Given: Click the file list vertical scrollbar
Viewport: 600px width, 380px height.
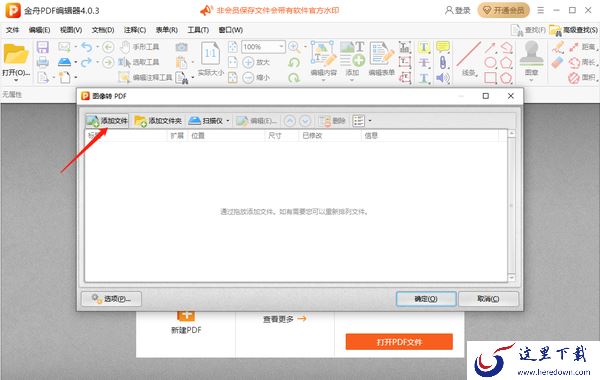Looking at the screenshot, I should (512, 205).
